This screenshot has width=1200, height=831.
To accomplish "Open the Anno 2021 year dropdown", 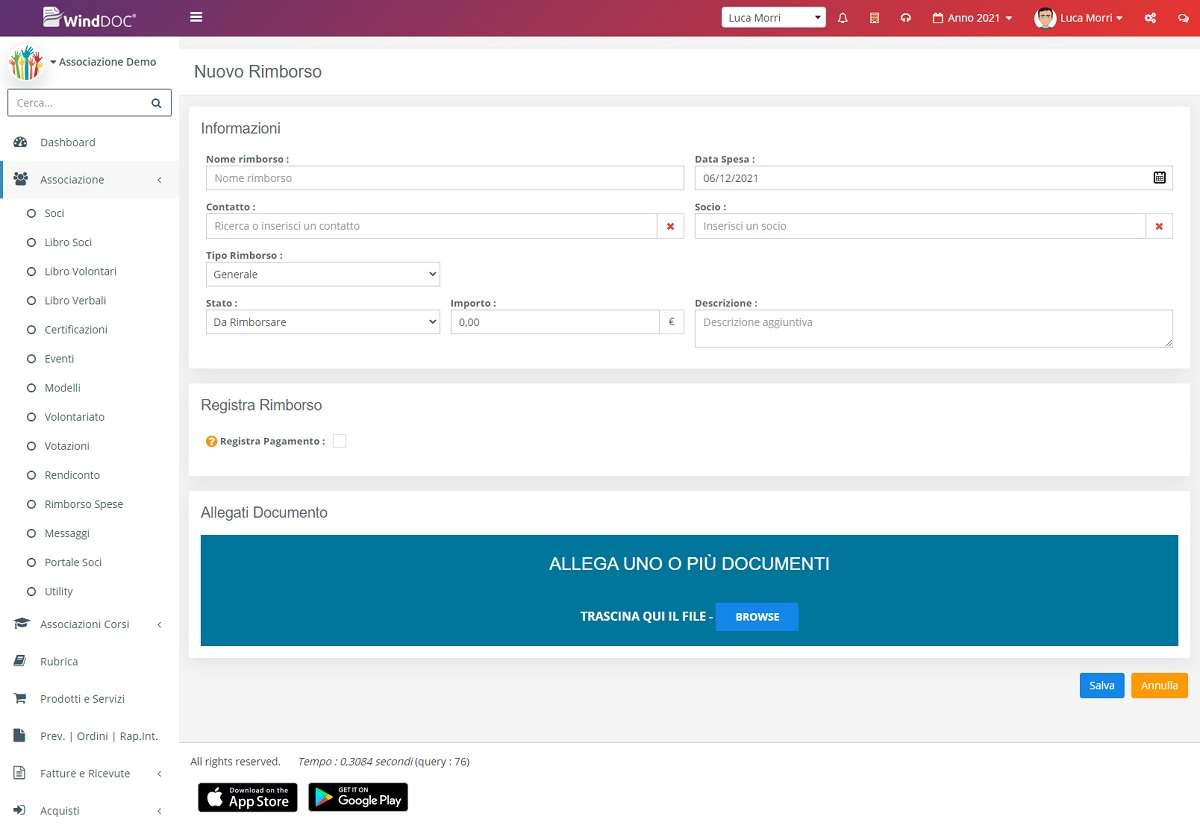I will click(972, 18).
